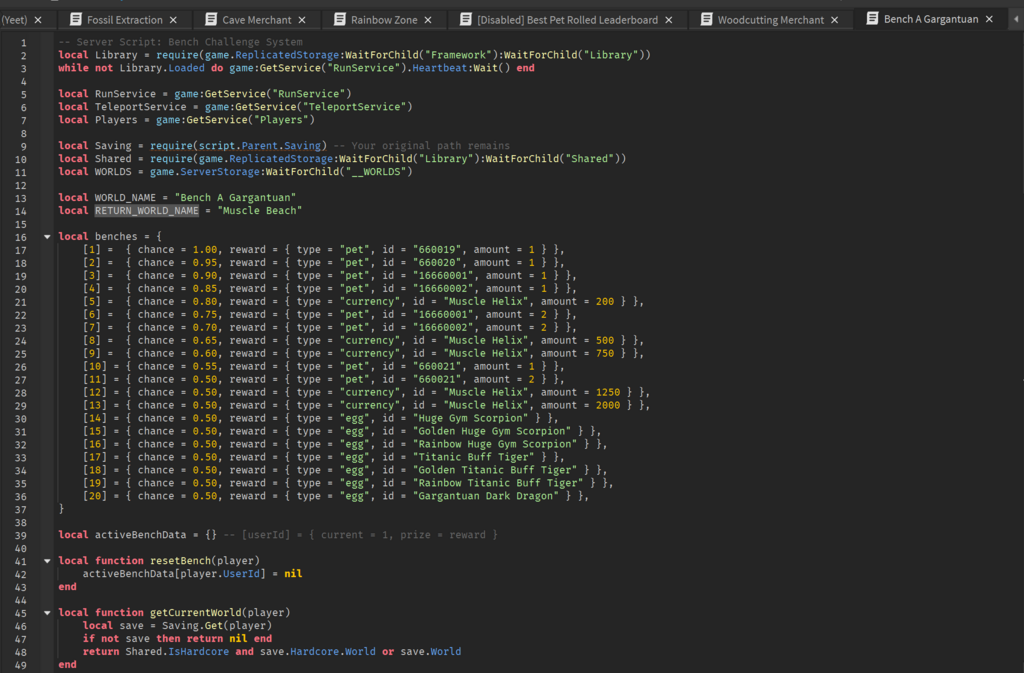Close the Bench A Gargantuan tab
Screen dimensions: 1024x673
tap(989, 20)
